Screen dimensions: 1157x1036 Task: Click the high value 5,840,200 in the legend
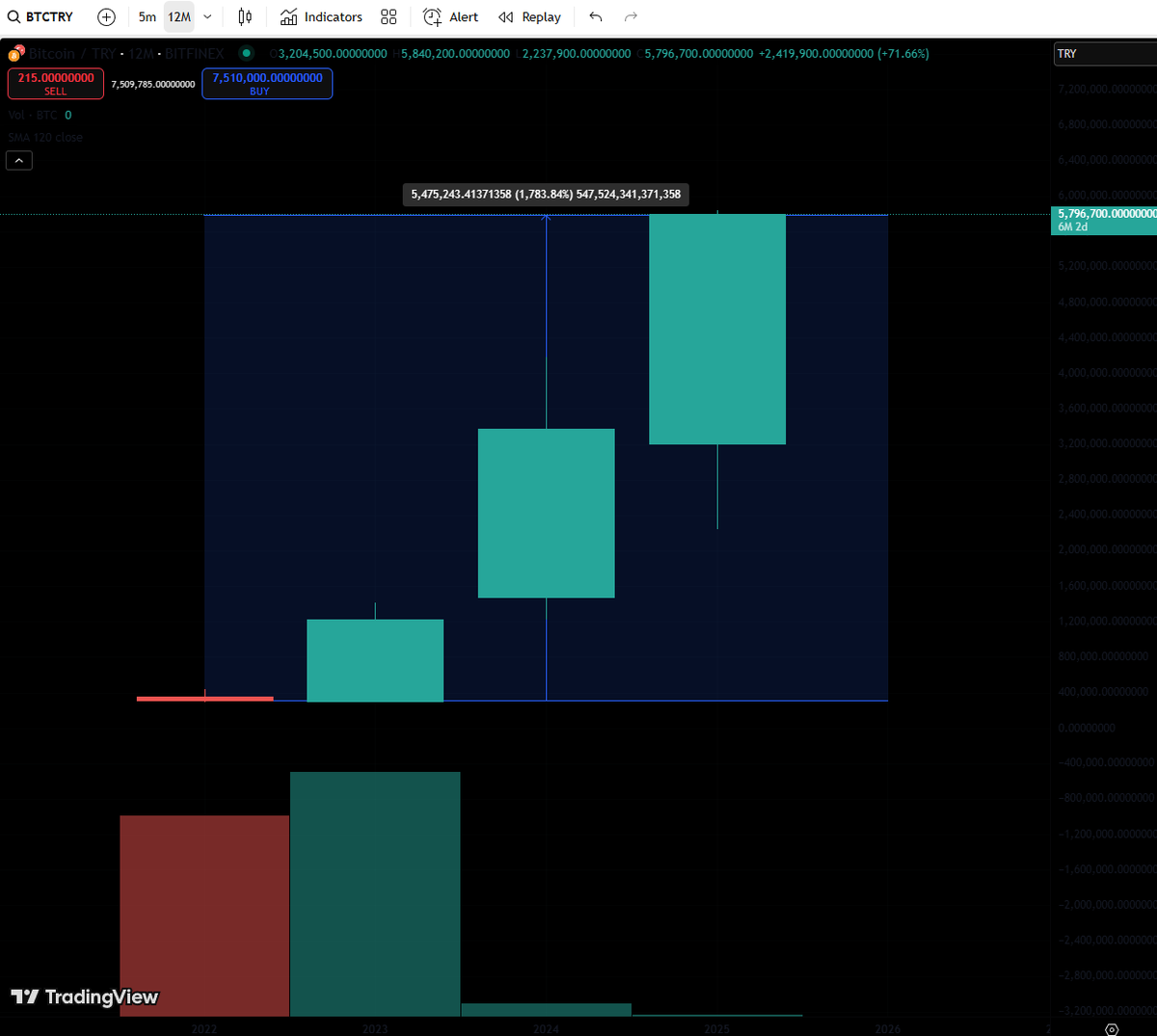(455, 54)
